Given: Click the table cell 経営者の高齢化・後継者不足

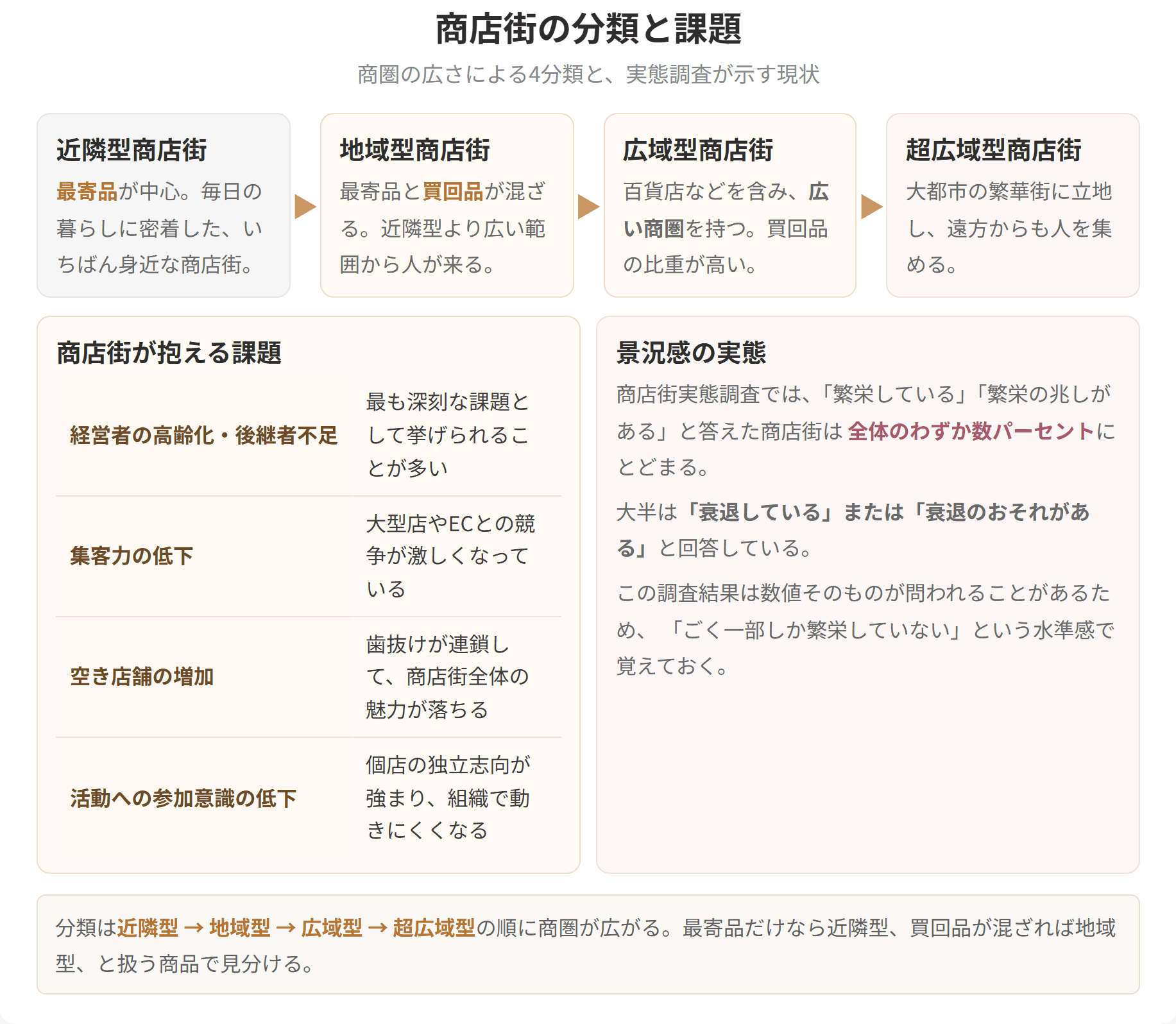Looking at the screenshot, I should coord(203,435).
